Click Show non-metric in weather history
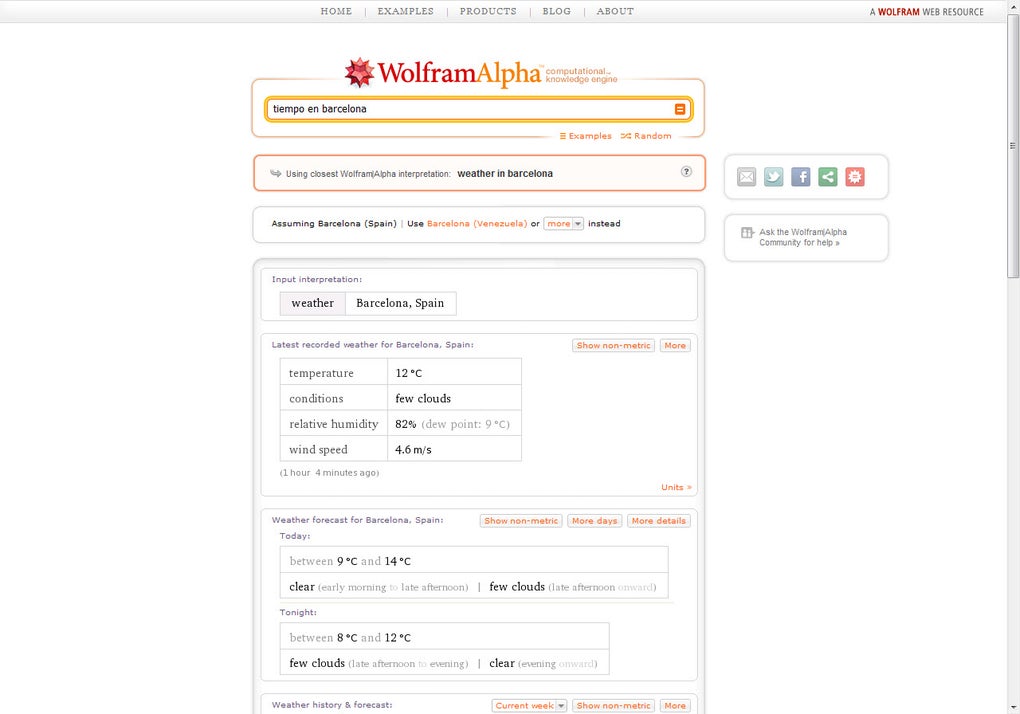This screenshot has height=714, width=1020. (x=613, y=706)
